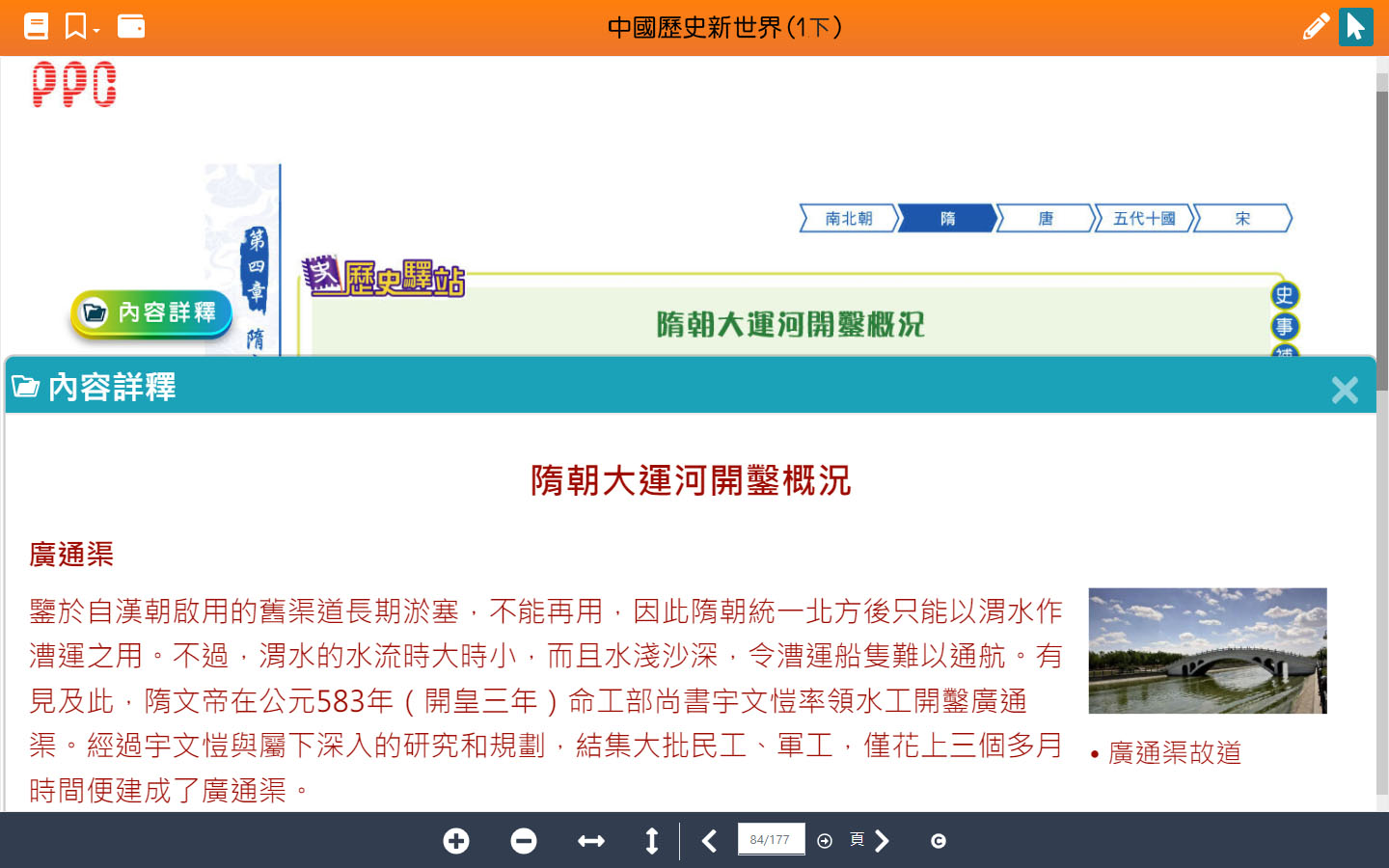This screenshot has width=1389, height=868.
Task: Go to previous page
Action: (710, 841)
